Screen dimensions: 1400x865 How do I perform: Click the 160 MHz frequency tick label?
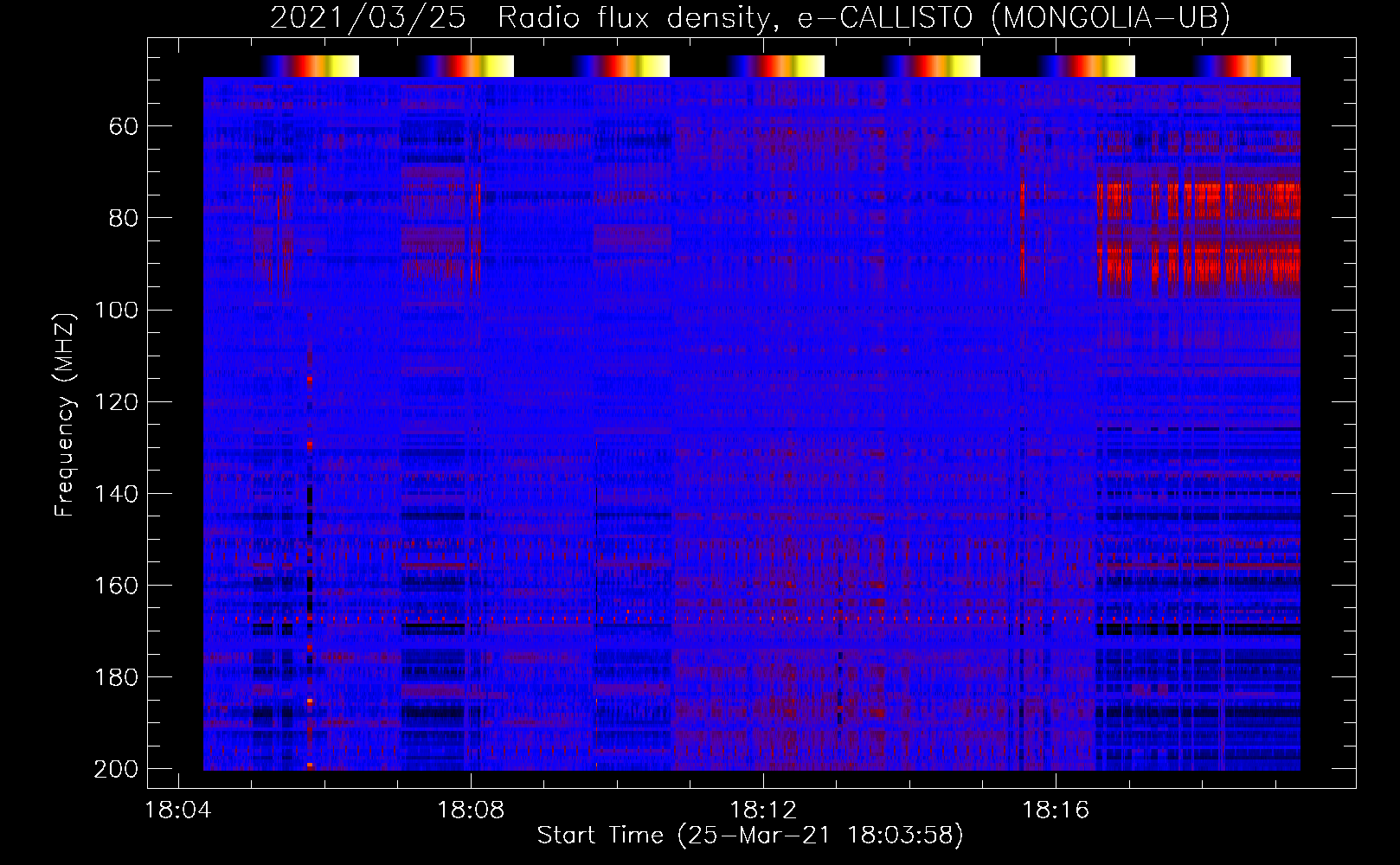tap(116, 586)
